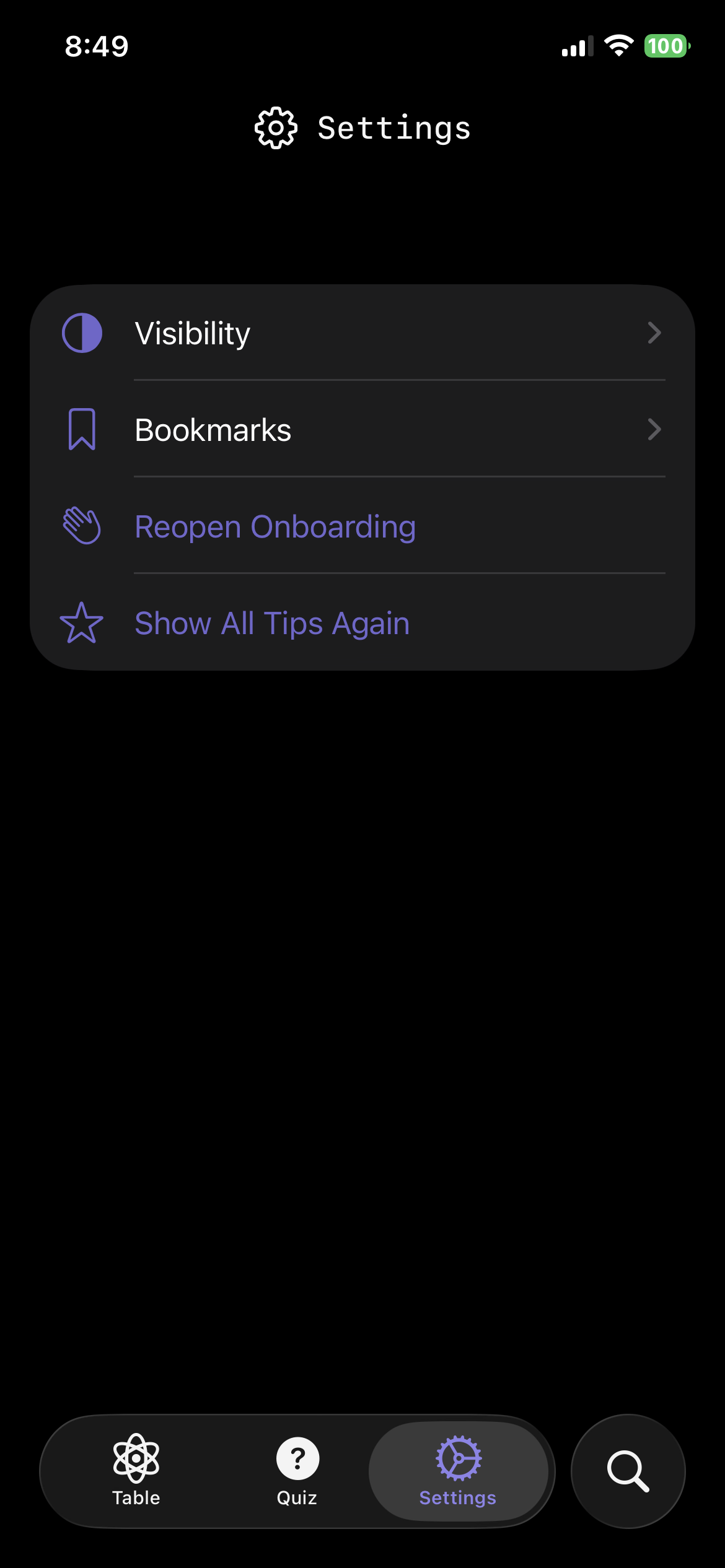
Task: Tap the Reopen Onboarding link
Action: (275, 527)
